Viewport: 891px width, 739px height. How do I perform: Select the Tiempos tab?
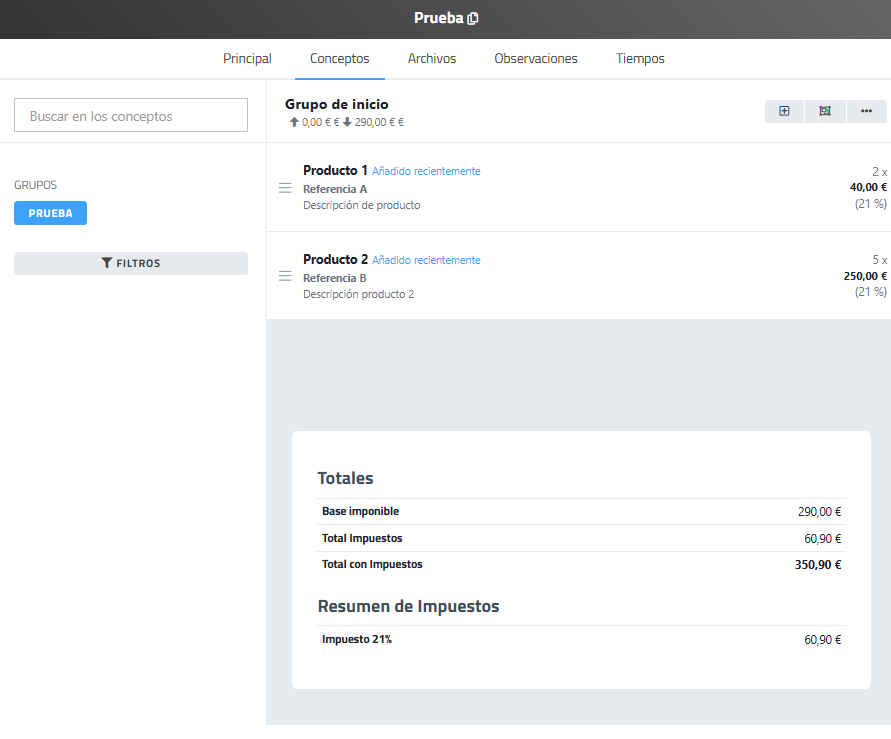tap(640, 59)
